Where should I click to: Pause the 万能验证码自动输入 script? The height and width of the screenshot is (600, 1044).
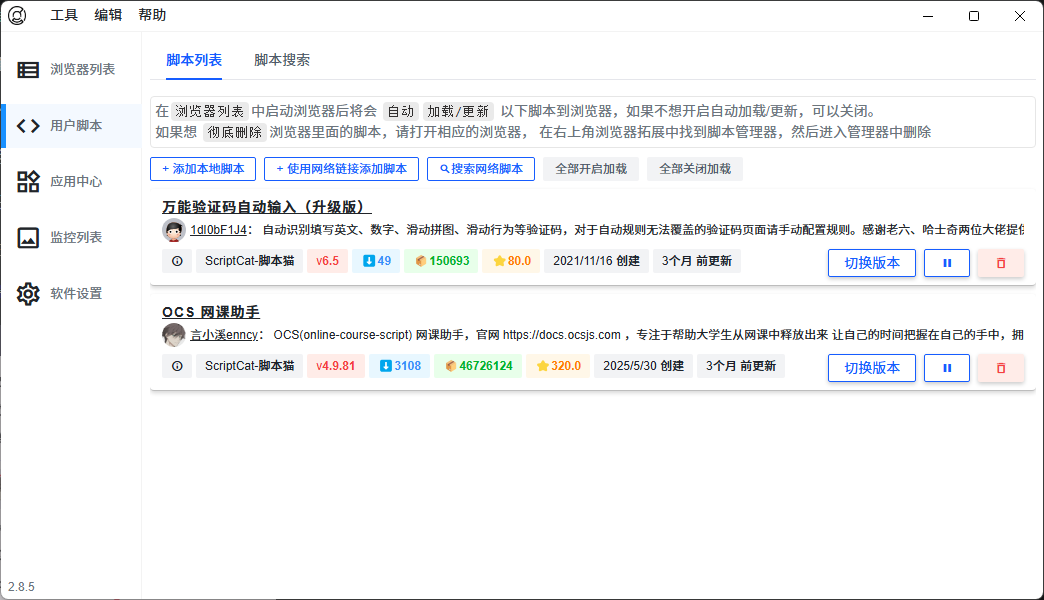click(x=946, y=263)
